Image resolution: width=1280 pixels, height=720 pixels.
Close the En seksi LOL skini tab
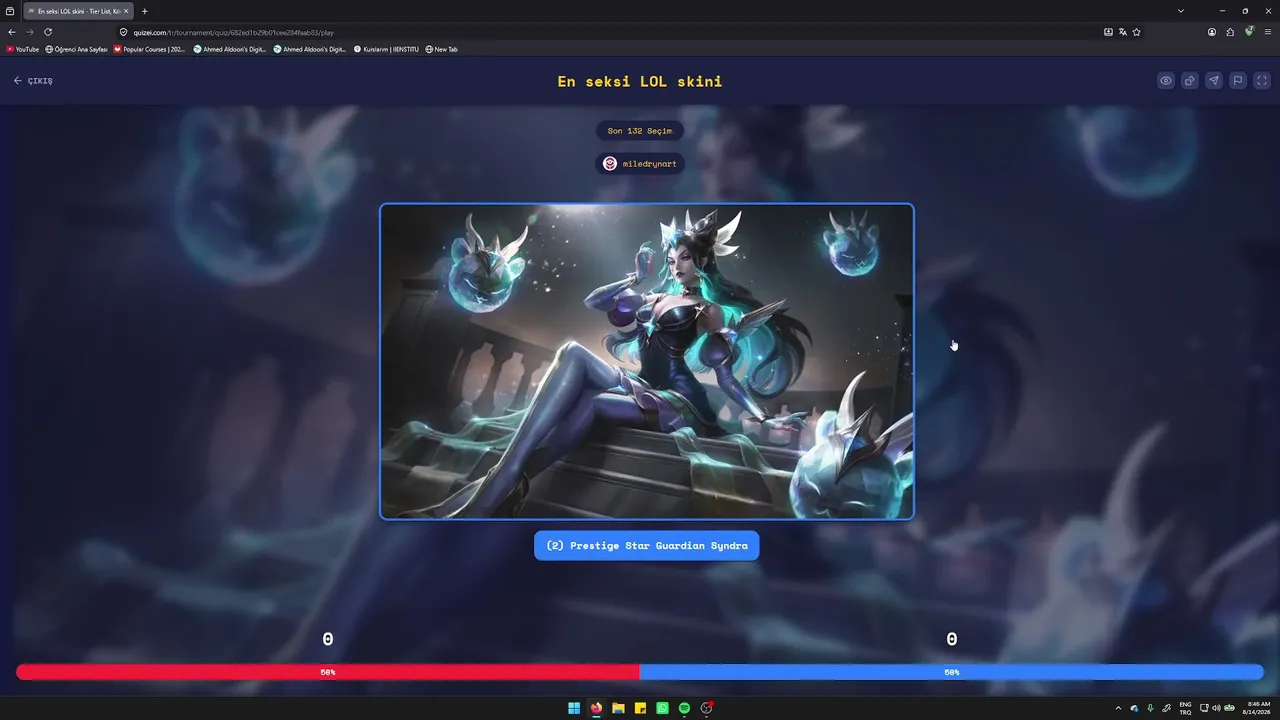[126, 11]
